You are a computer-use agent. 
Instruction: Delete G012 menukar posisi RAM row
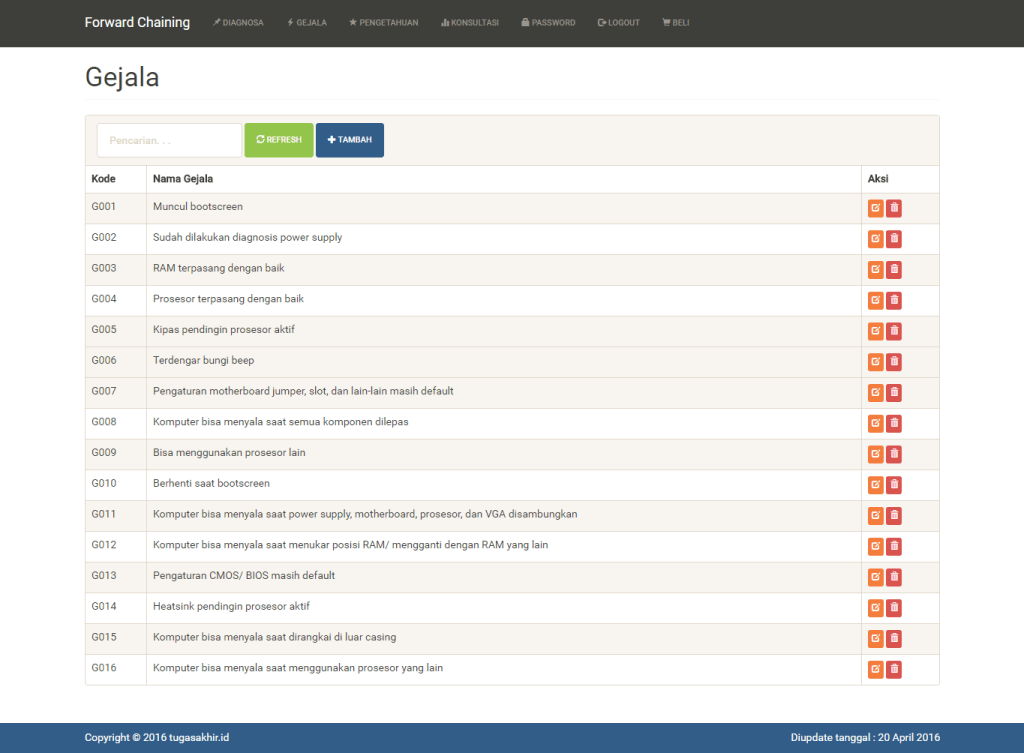[x=894, y=546]
